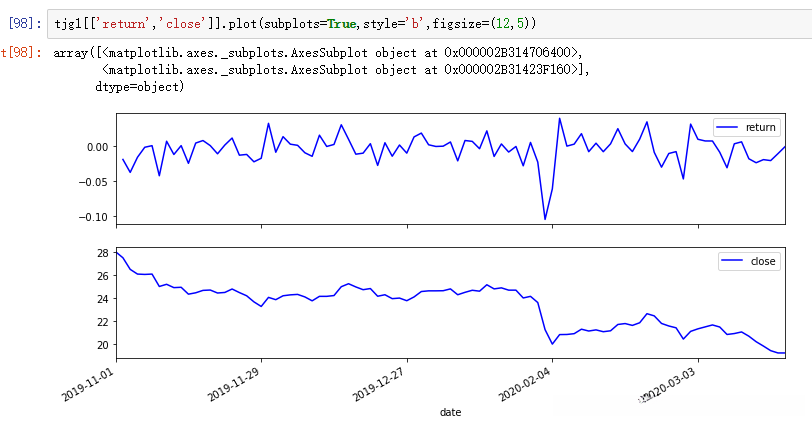Click the 2019-11-01 x-axis date label

coord(87,386)
